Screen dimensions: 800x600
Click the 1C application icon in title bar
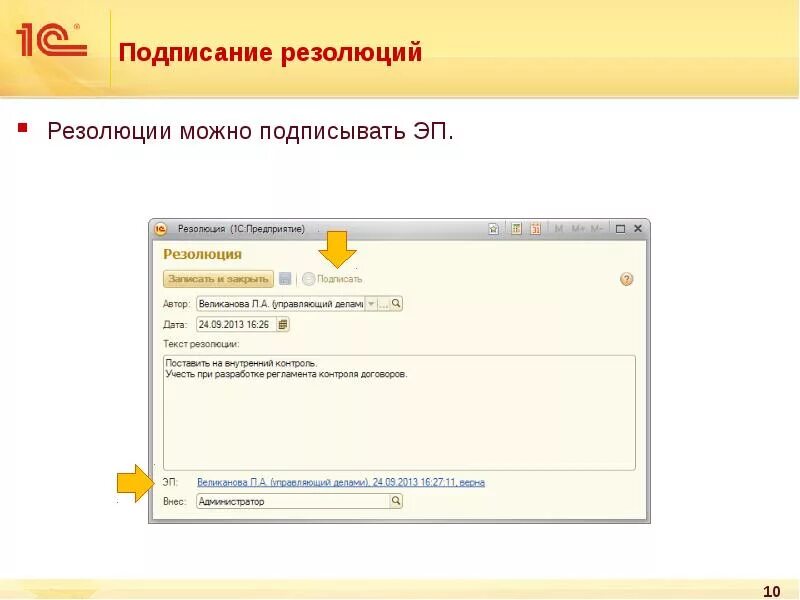pyautogui.click(x=160, y=229)
